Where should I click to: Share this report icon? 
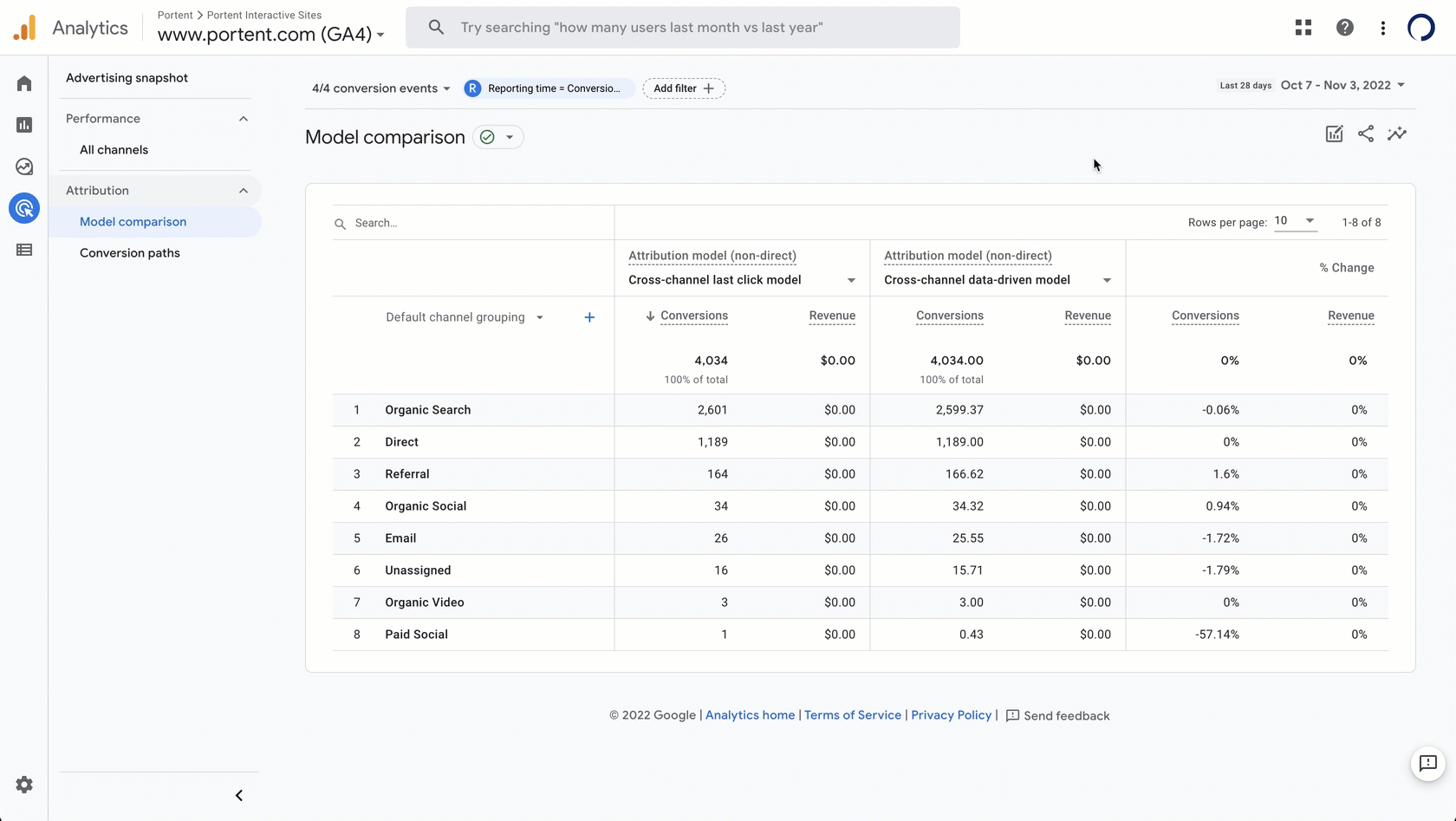coord(1366,134)
